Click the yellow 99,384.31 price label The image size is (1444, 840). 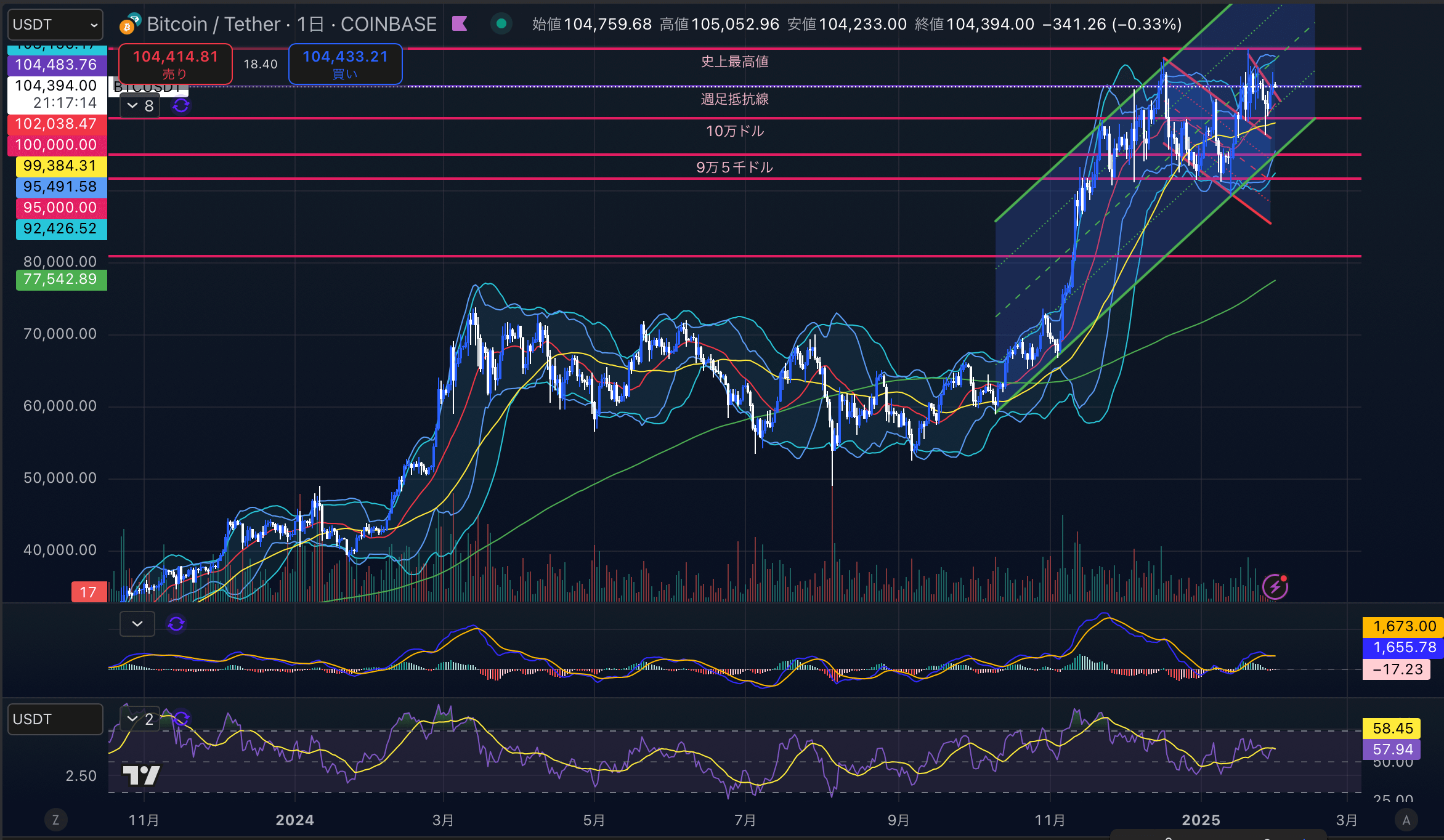click(x=61, y=166)
